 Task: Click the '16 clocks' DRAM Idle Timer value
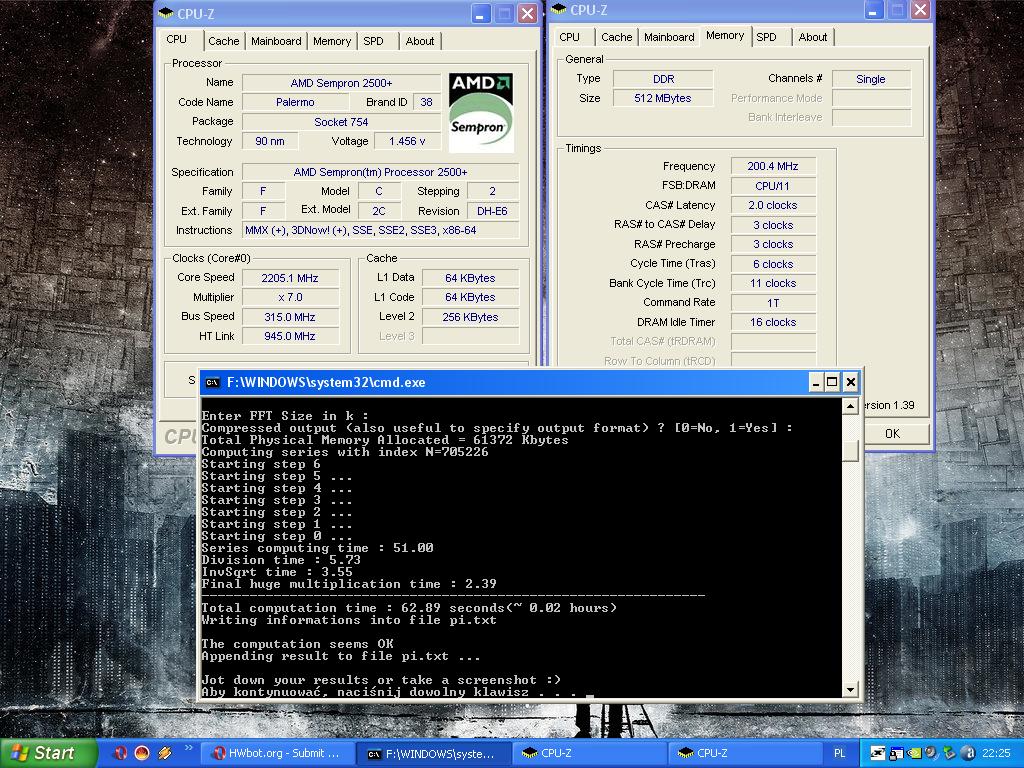pos(773,322)
